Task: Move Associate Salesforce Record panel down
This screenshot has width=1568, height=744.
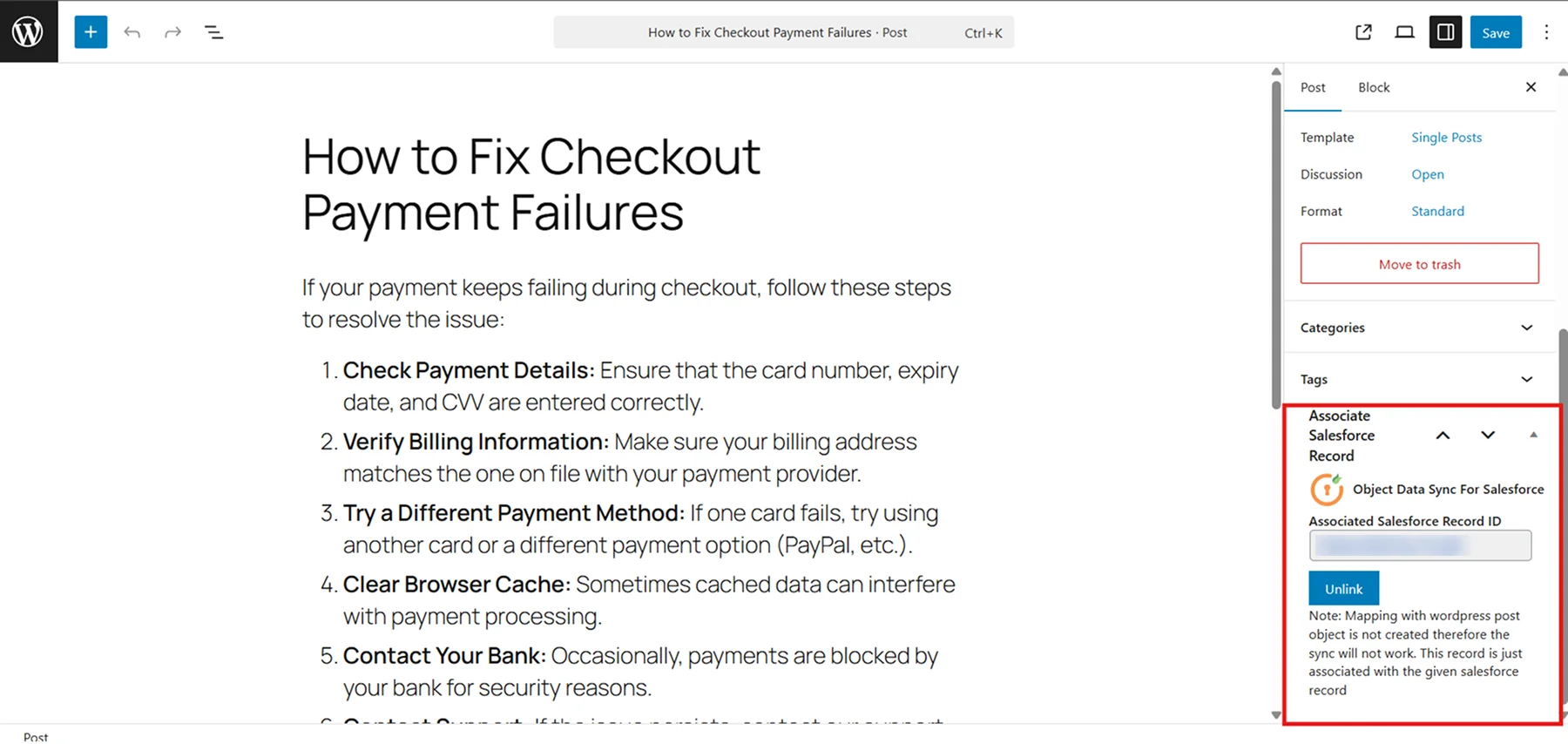Action: (1488, 435)
